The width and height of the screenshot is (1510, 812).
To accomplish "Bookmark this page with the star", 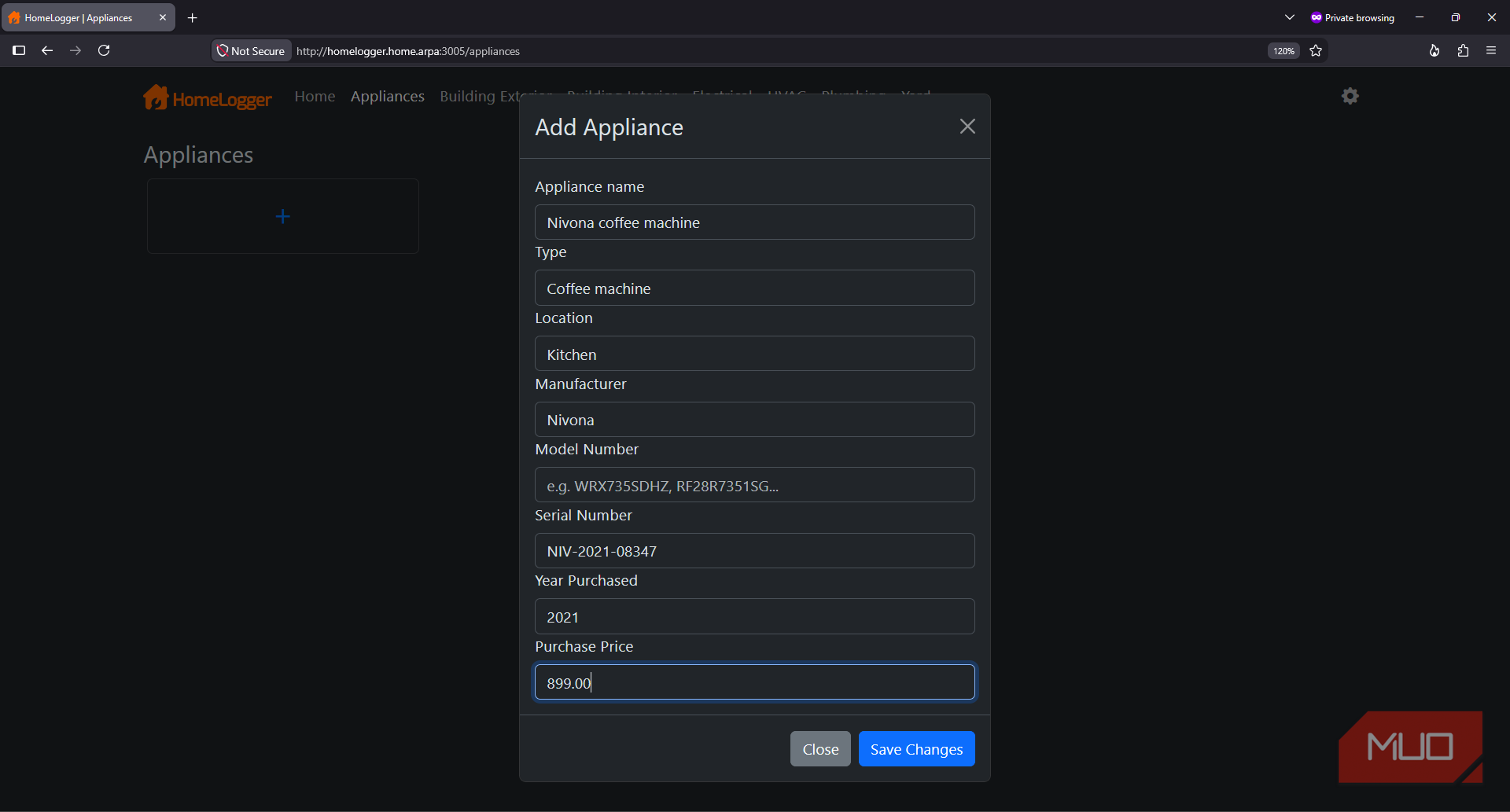I will [x=1316, y=51].
